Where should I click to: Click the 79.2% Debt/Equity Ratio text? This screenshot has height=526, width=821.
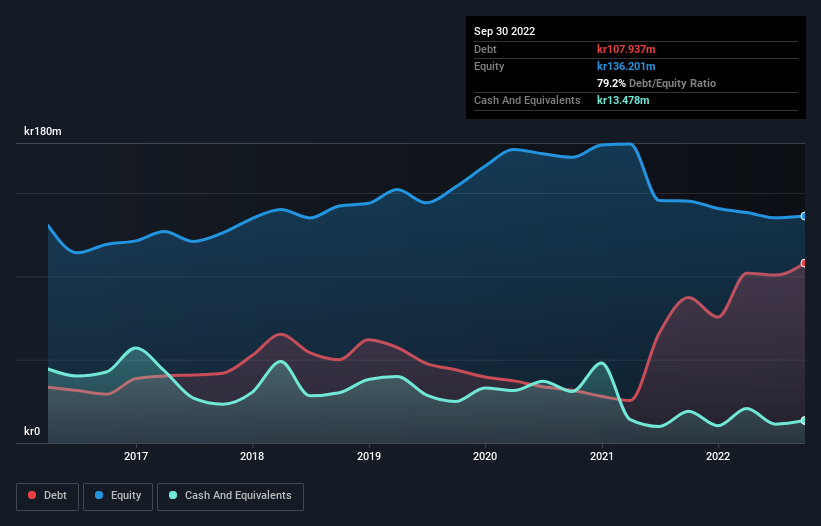(656, 83)
